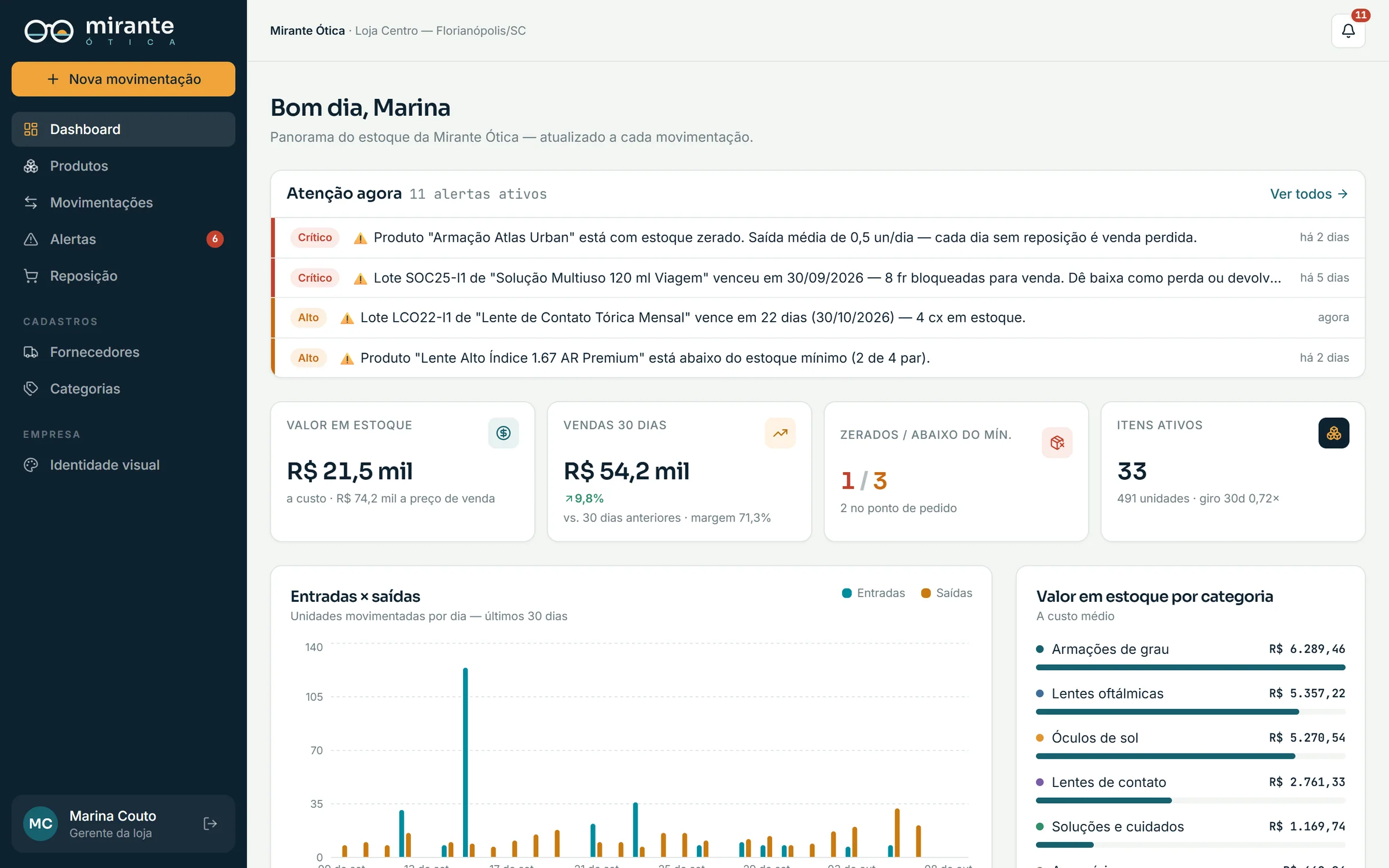1389x868 pixels.
Task: Click the Lentes de contato progress bar
Action: point(1190,801)
